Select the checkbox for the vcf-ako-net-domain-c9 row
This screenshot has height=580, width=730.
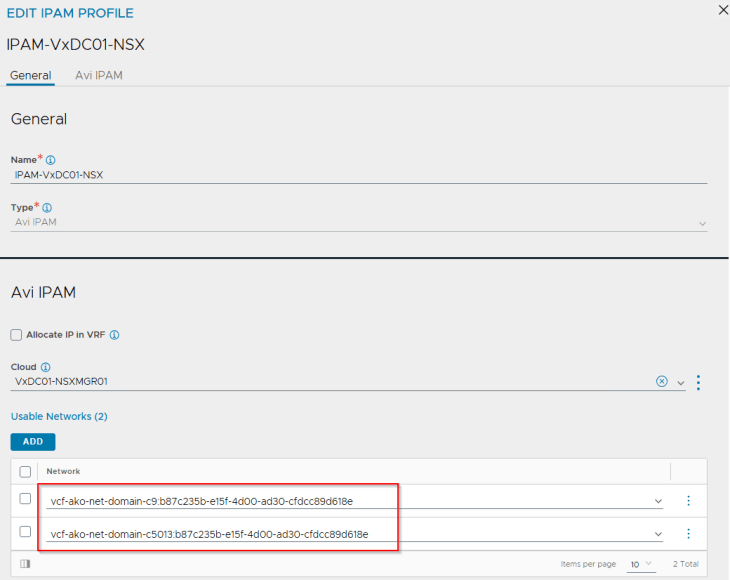coord(25,500)
